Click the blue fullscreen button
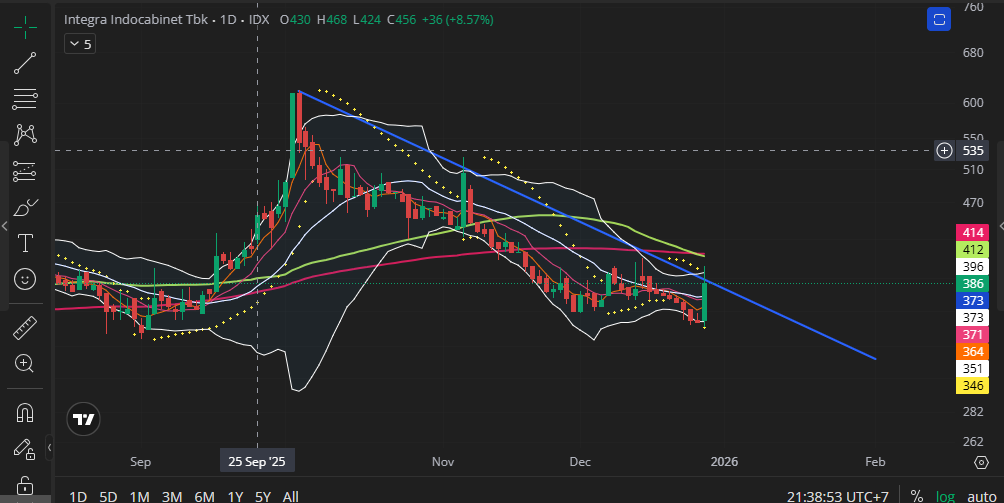1004x503 pixels. coord(938,19)
